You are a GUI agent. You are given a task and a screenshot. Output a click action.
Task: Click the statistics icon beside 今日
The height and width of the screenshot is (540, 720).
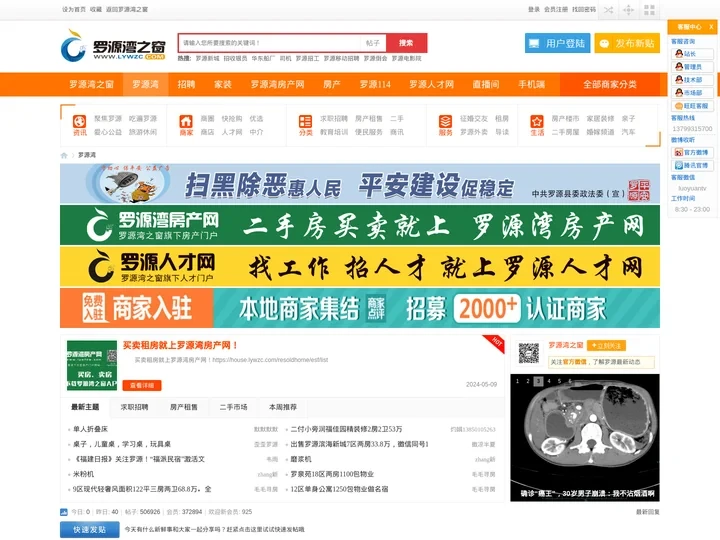pos(64,512)
